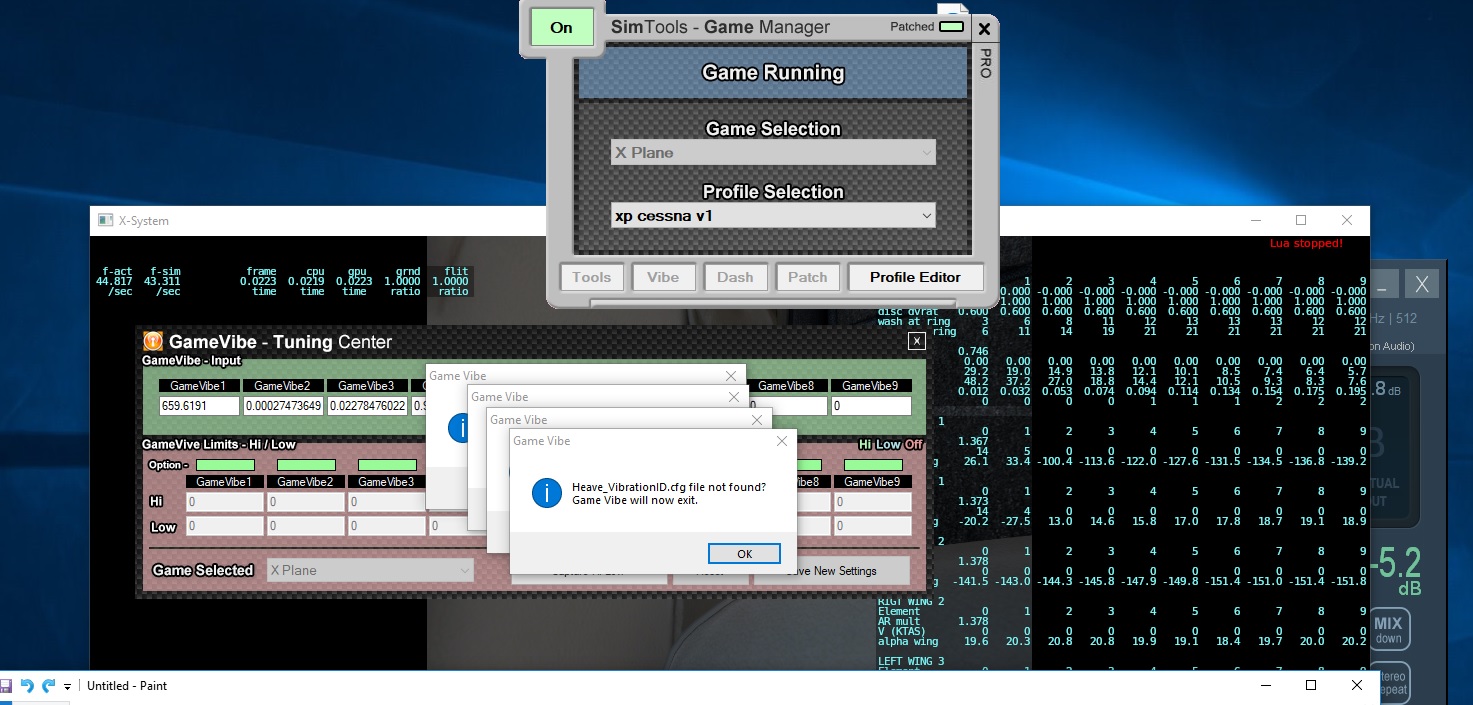Click the blue info icon beside the Heave_VibrationID message
Viewport: 1473px width, 705px height.
[x=546, y=492]
